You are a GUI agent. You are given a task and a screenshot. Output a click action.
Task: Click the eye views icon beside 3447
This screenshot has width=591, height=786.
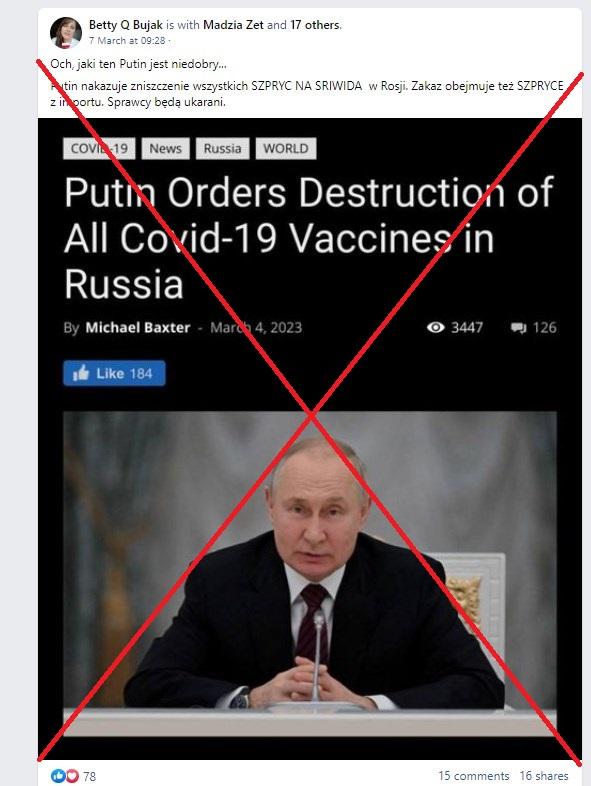point(436,327)
